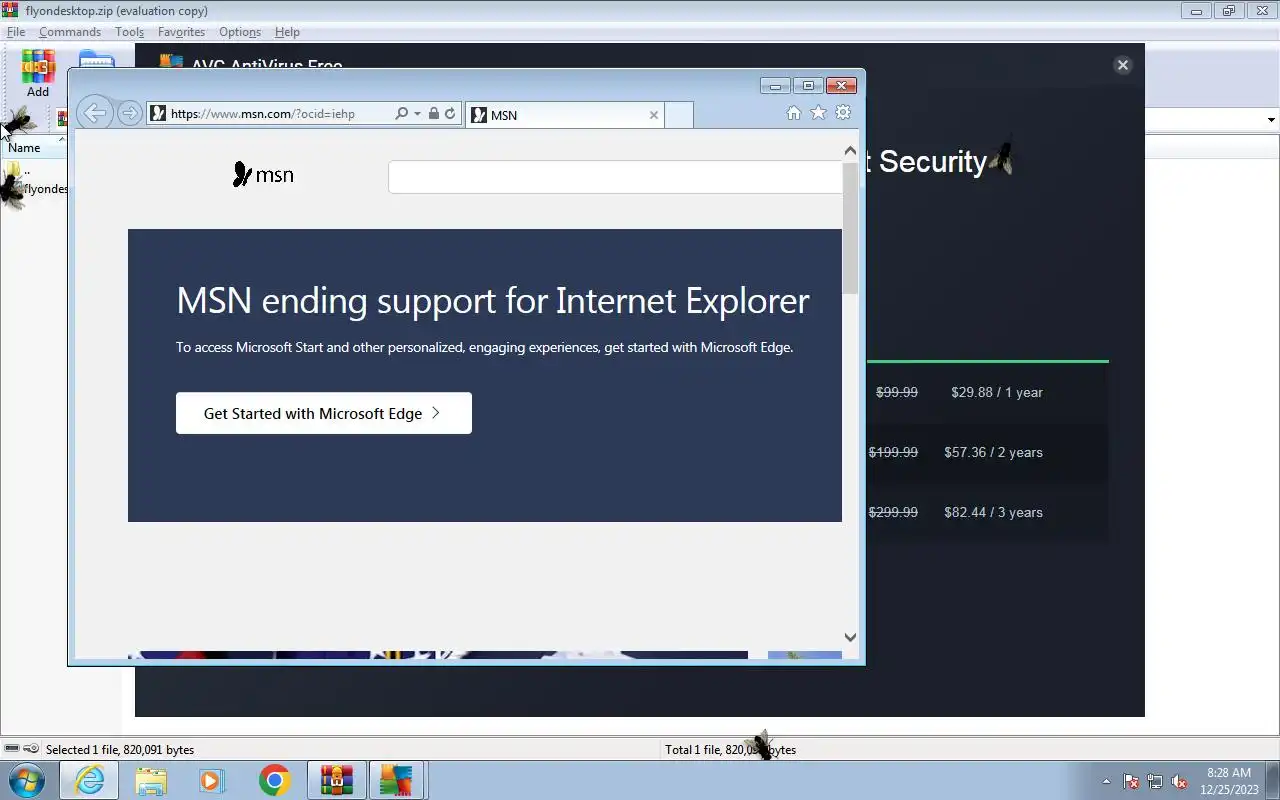Open WinRAR Tools menu
The width and height of the screenshot is (1280, 800).
tap(129, 32)
